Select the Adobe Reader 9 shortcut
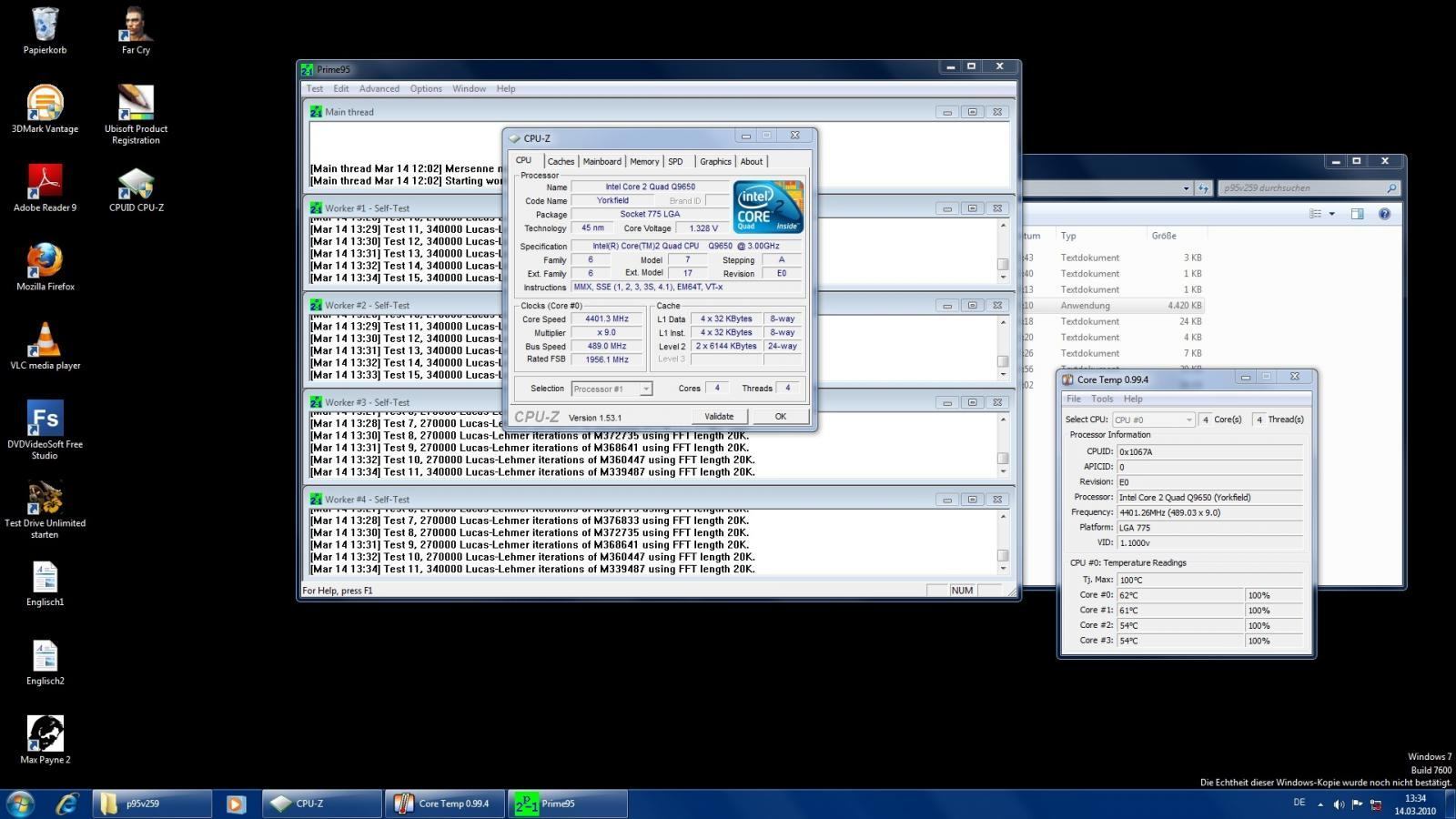Screen dimensions: 1456x819 coord(45,188)
